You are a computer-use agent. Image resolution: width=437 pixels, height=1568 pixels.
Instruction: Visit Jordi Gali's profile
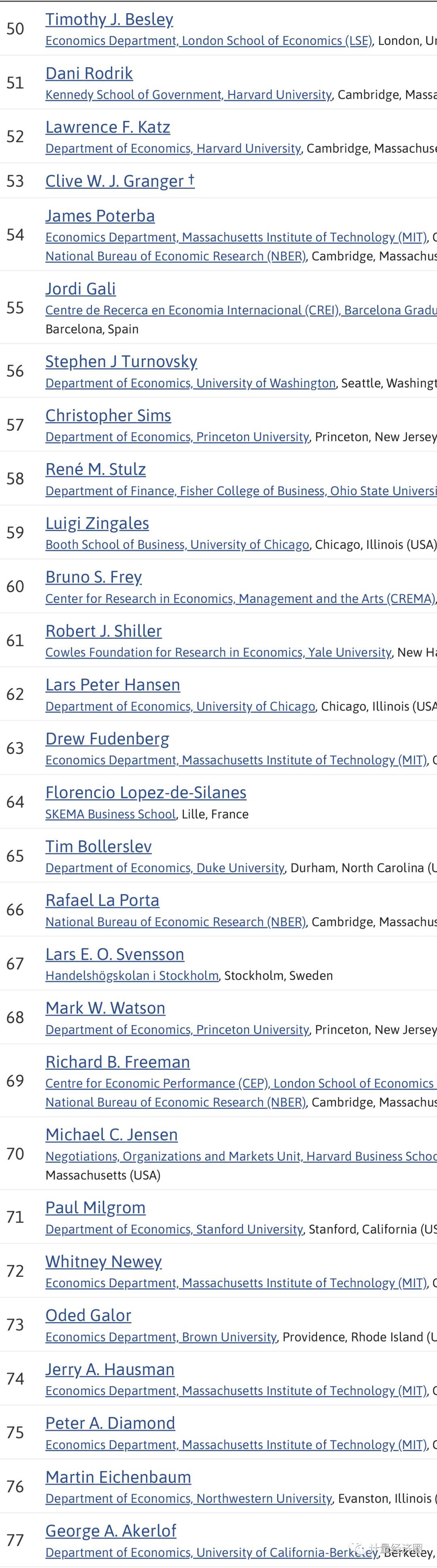(81, 289)
